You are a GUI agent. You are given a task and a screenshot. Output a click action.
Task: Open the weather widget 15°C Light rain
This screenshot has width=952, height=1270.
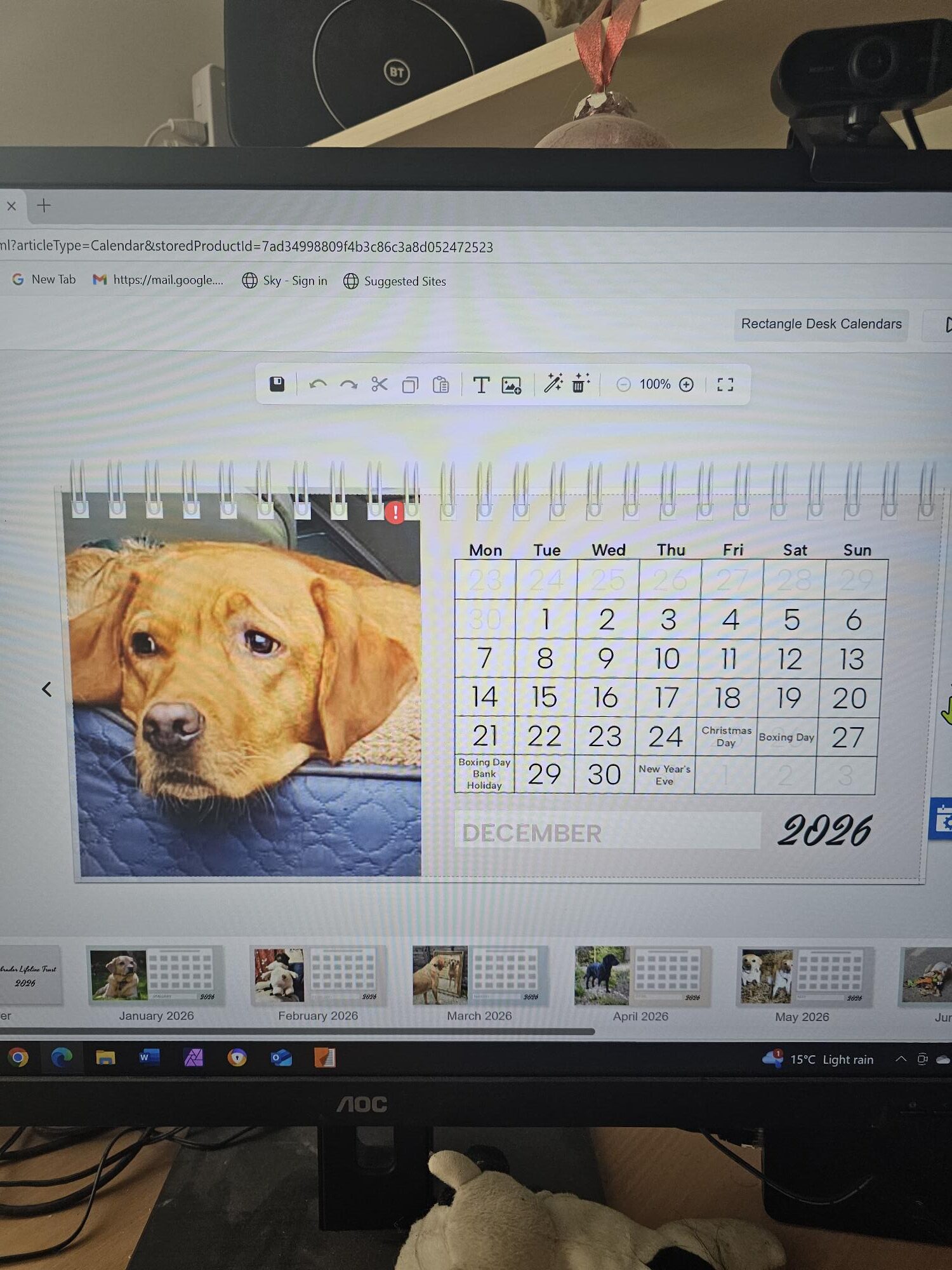[818, 1059]
